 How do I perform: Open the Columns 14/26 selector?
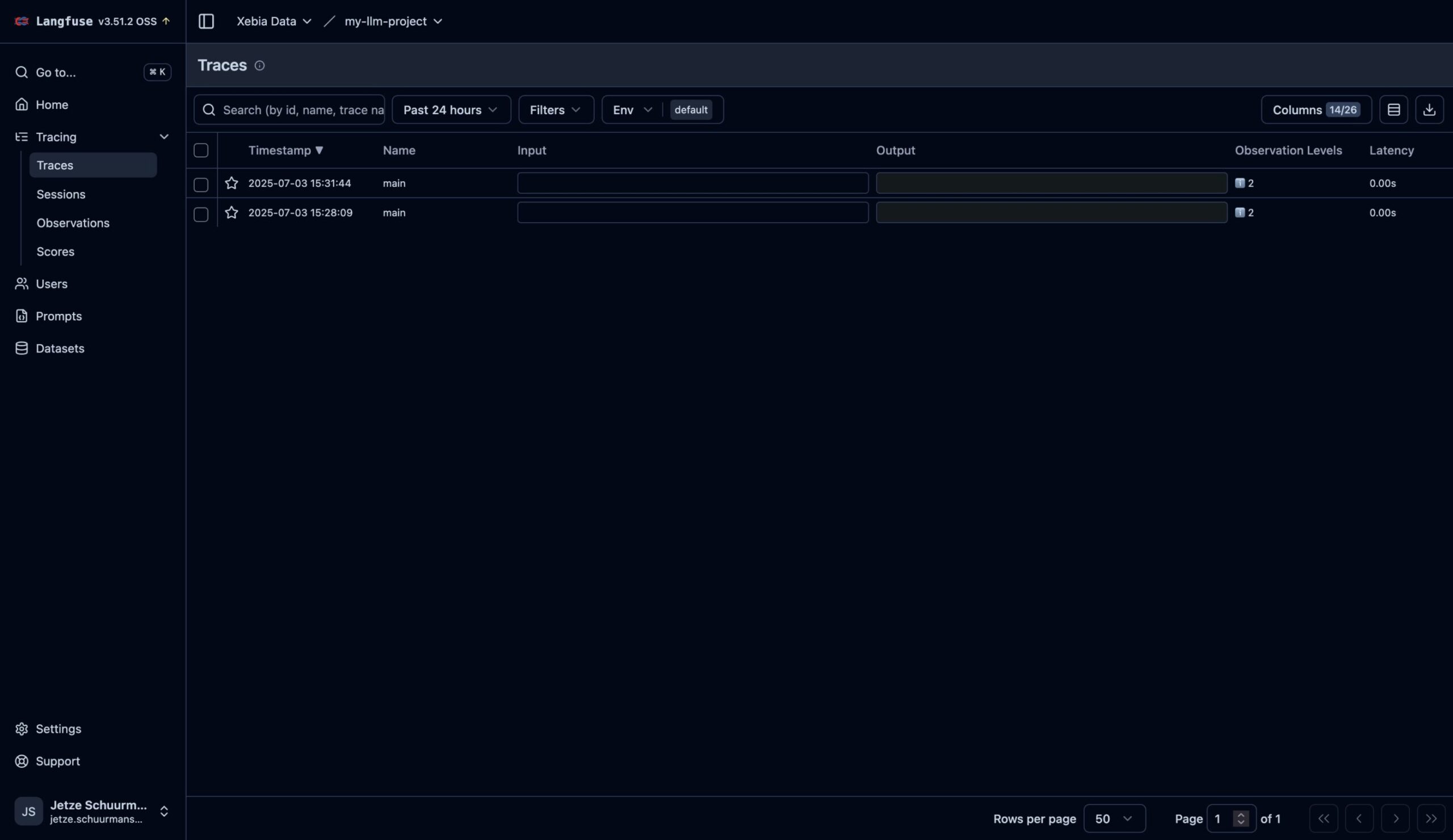pos(1316,110)
